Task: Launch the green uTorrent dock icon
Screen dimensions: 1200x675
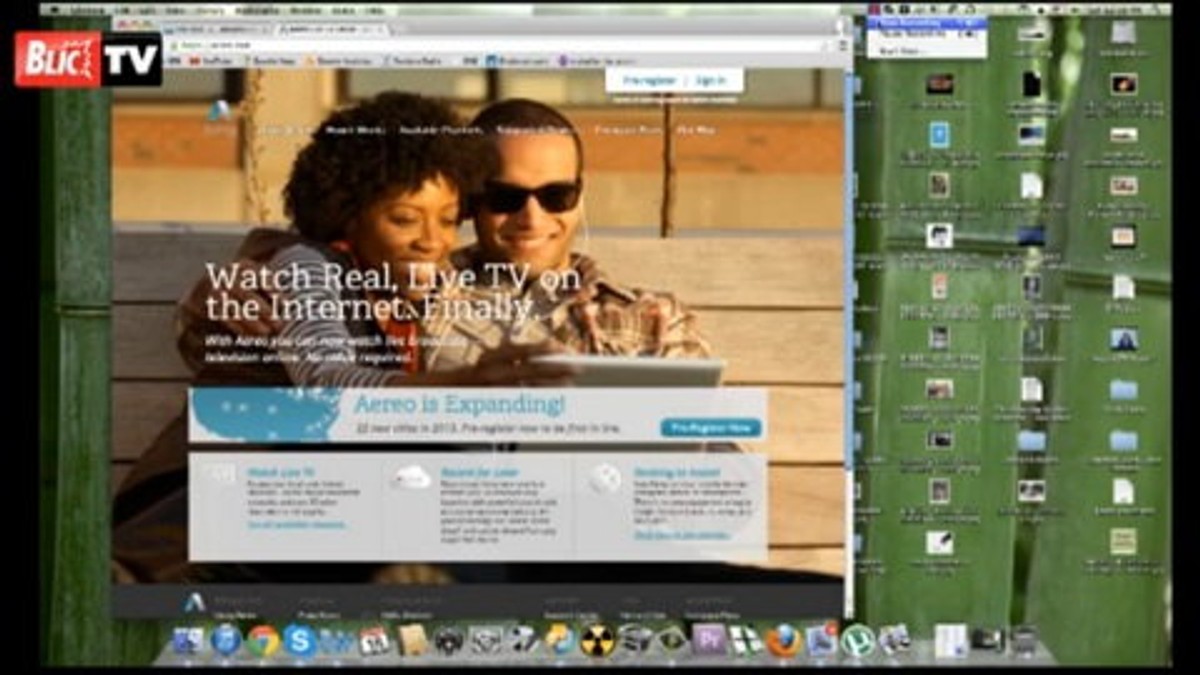Action: [x=857, y=640]
